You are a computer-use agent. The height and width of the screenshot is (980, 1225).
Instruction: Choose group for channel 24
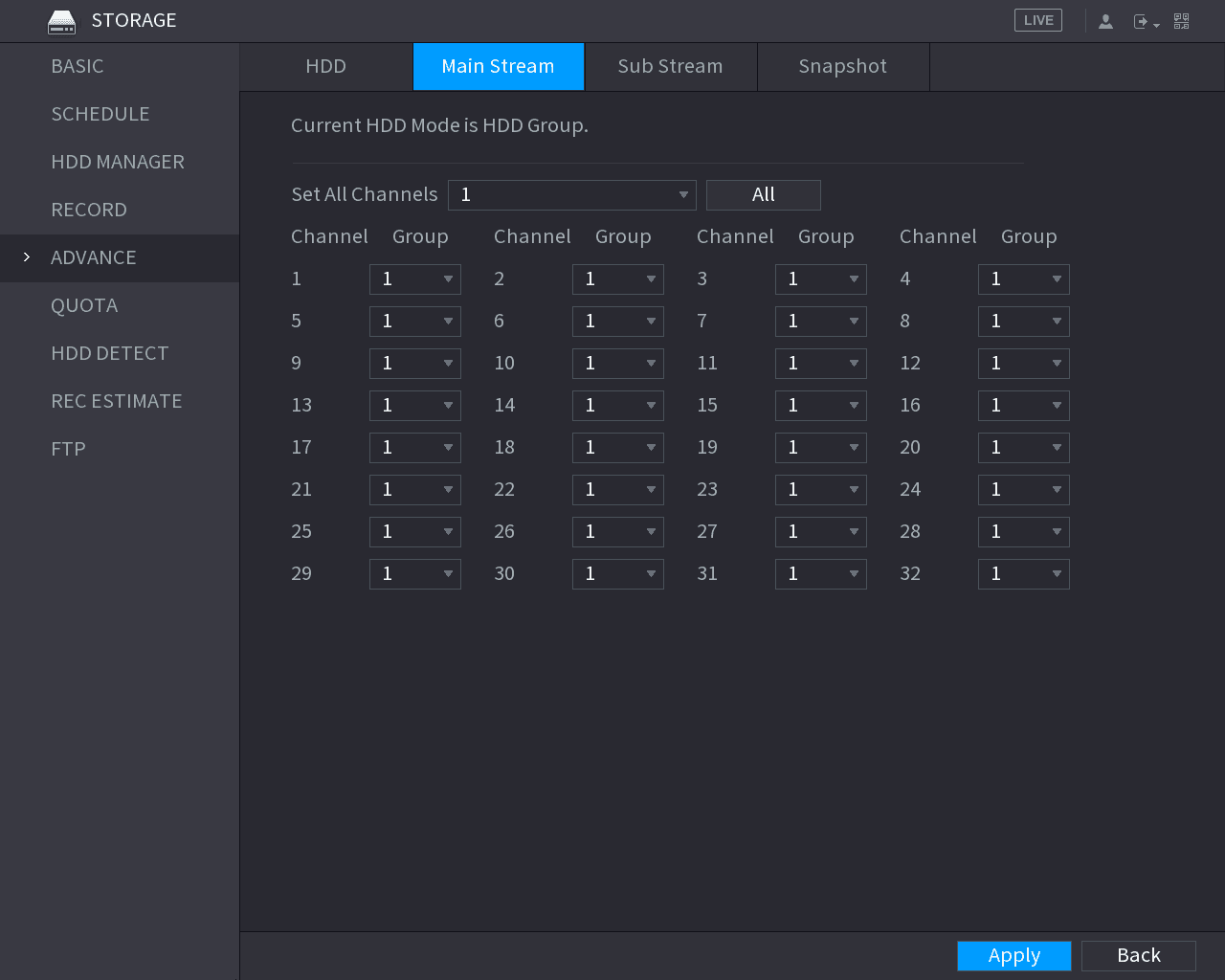pyautogui.click(x=1024, y=490)
